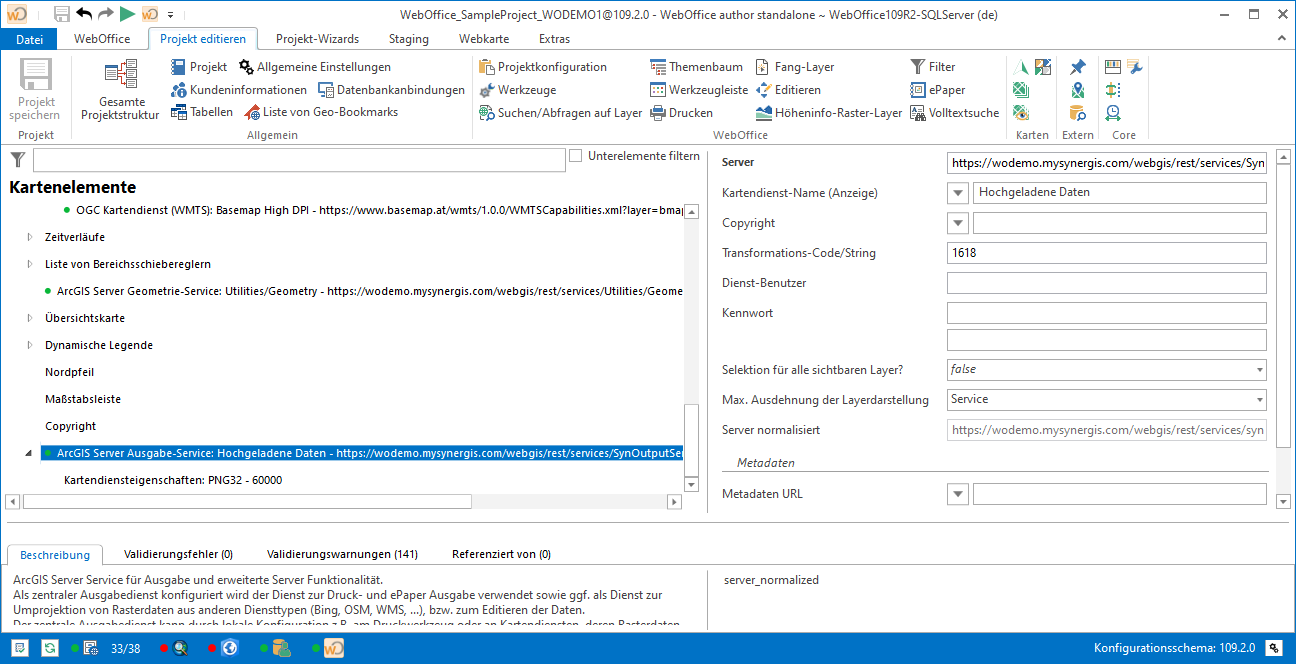Click the Tabellen icon in the ribbon
The width and height of the screenshot is (1296, 664).
tap(180, 112)
